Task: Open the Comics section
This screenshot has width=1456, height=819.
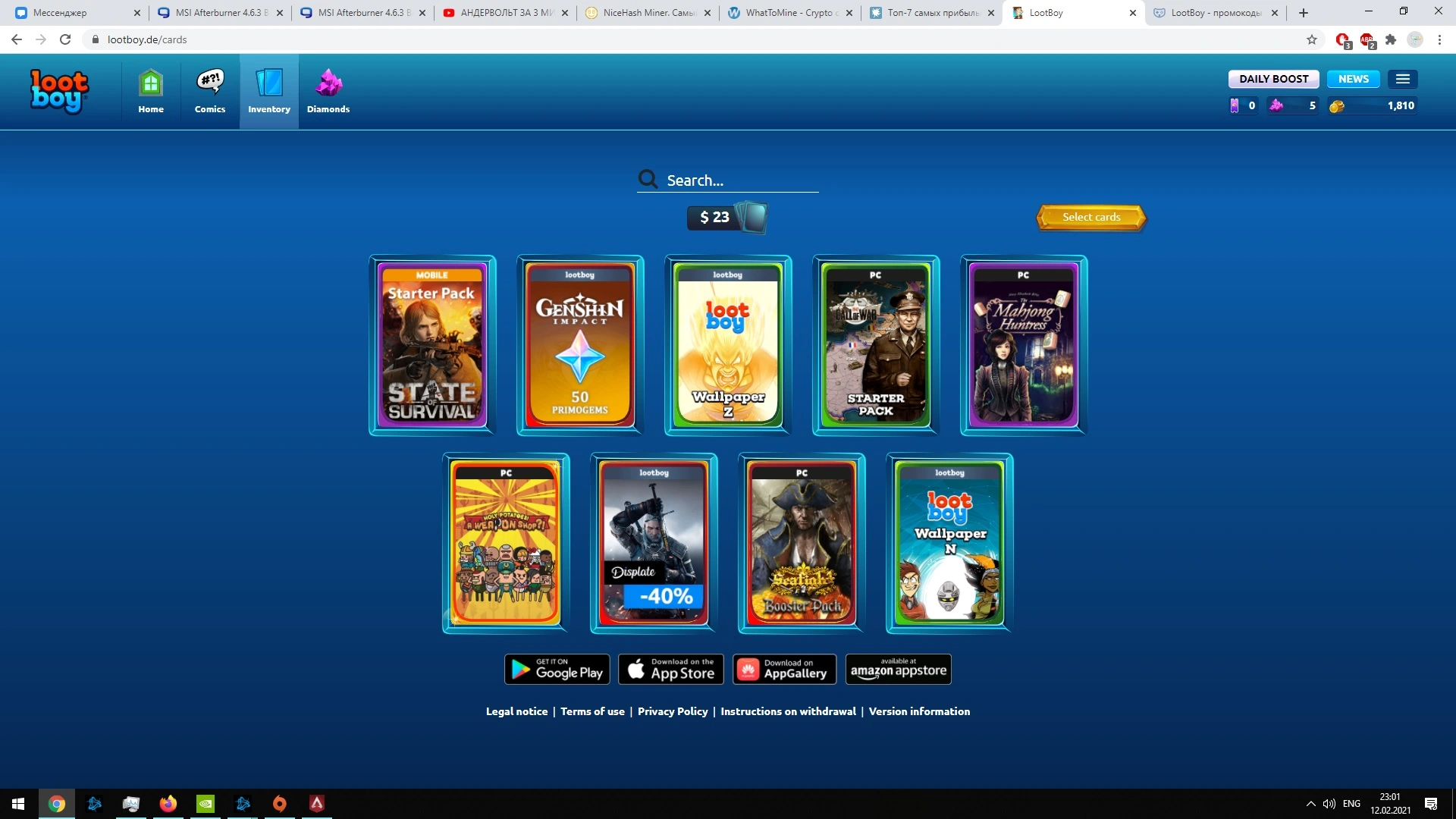Action: coord(210,92)
